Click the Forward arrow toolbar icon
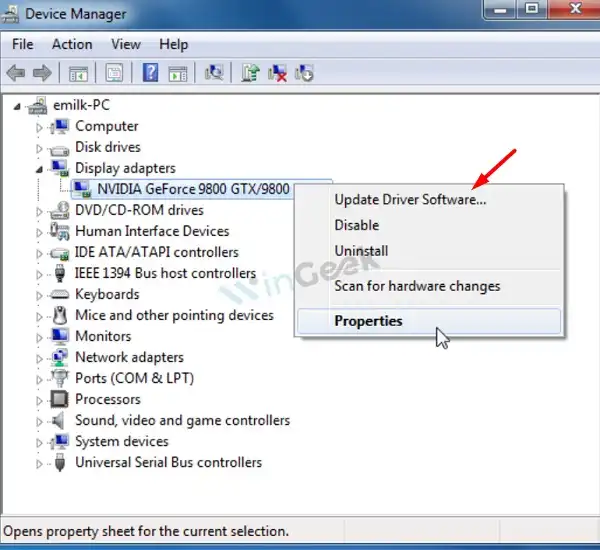The image size is (600, 550). pos(42,73)
